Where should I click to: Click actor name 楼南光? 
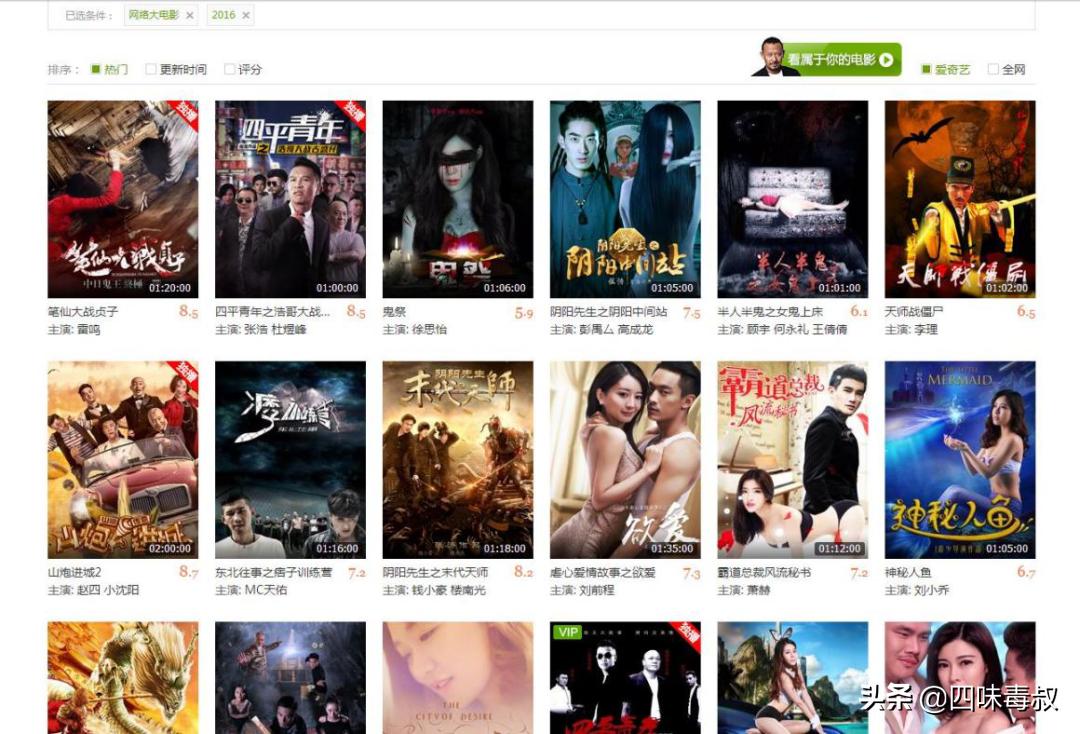pos(468,590)
